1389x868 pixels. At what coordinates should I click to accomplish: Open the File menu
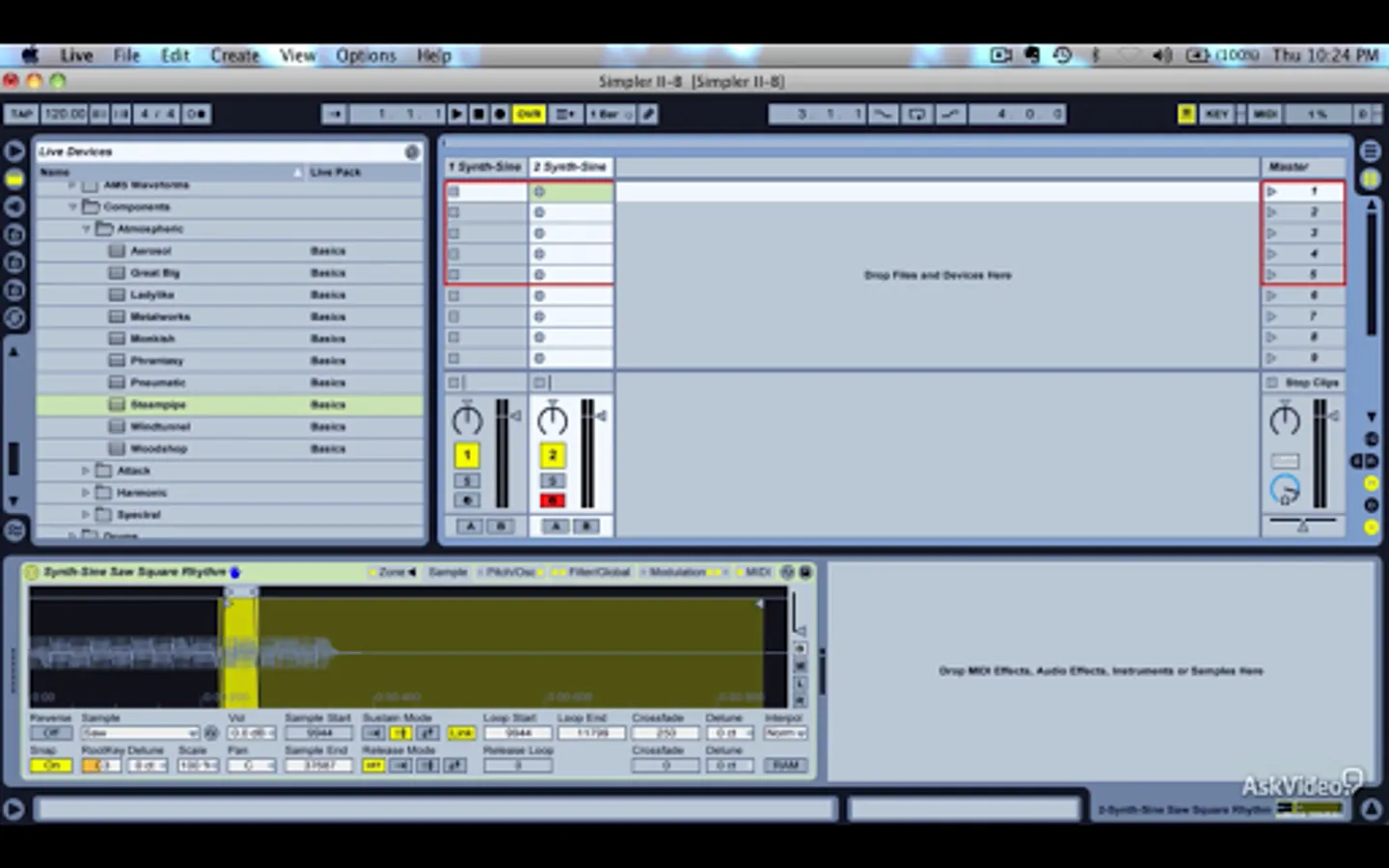coord(126,55)
